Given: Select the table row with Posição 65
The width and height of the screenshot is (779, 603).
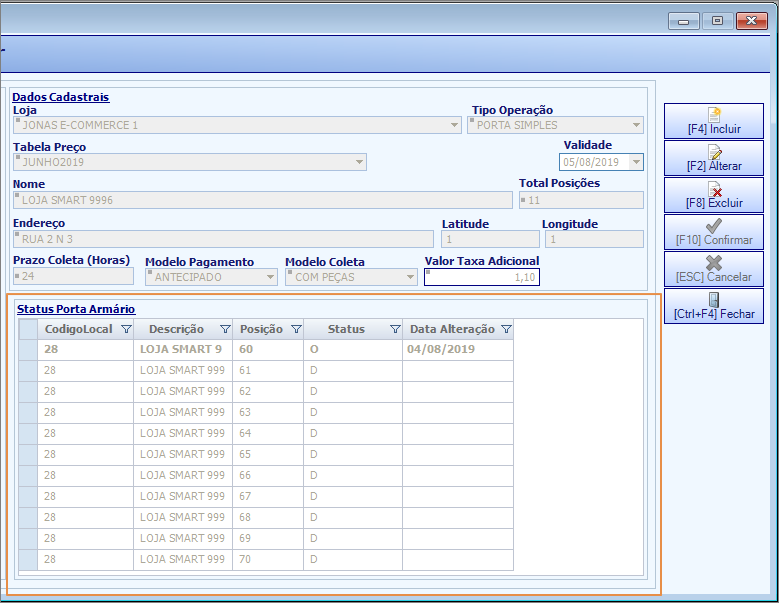Looking at the screenshot, I should (266, 454).
